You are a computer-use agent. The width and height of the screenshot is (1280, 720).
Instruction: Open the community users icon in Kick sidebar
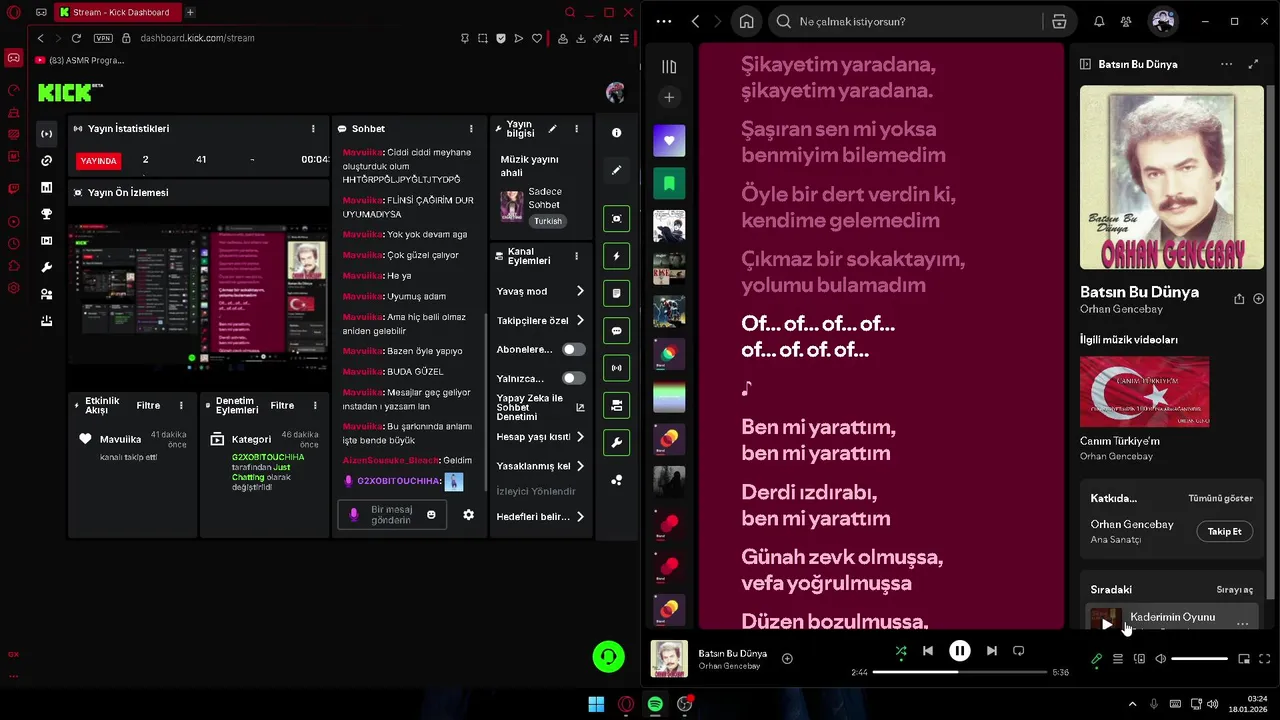(46, 295)
